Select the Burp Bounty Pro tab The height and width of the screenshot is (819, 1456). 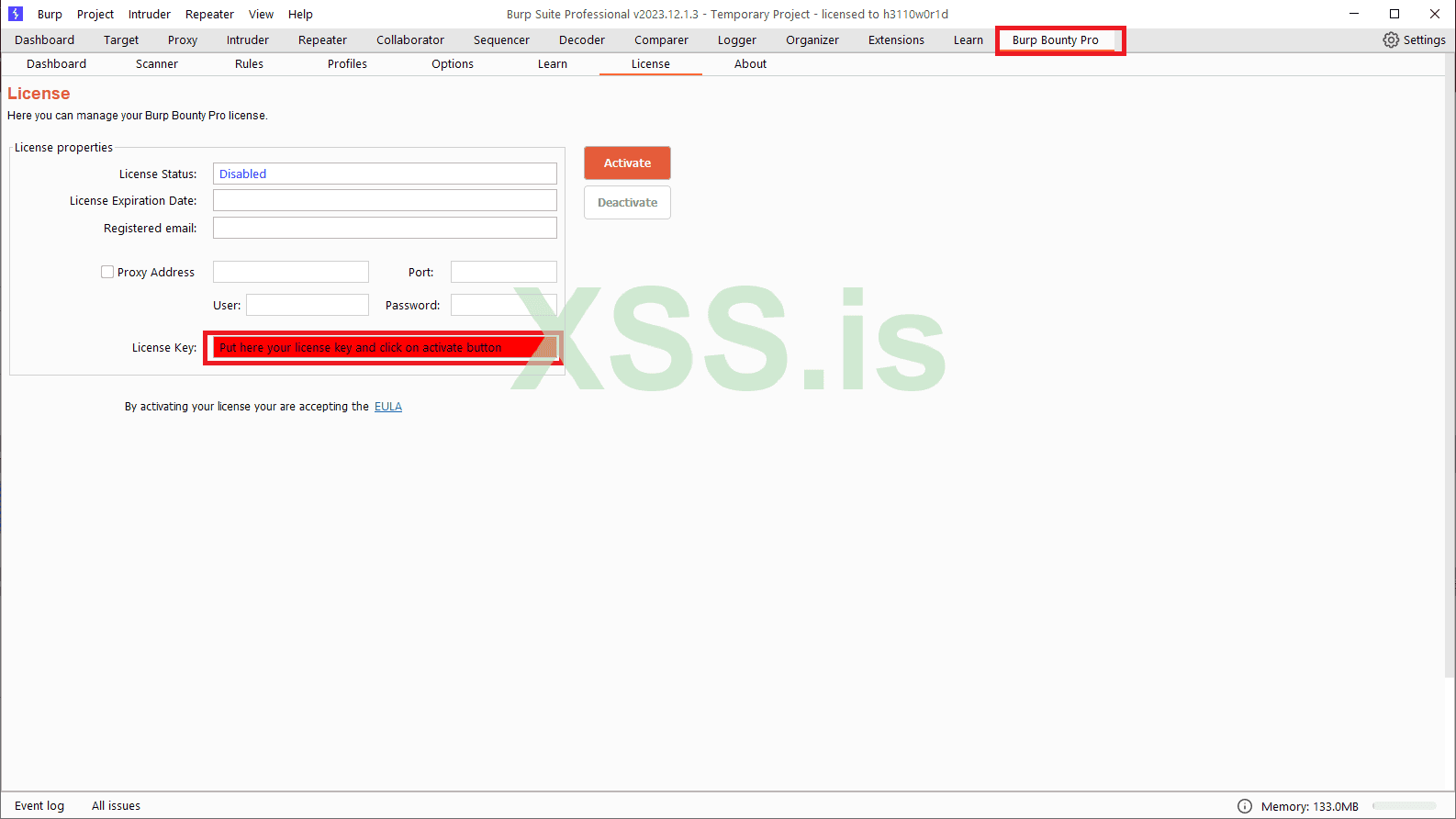[1056, 39]
